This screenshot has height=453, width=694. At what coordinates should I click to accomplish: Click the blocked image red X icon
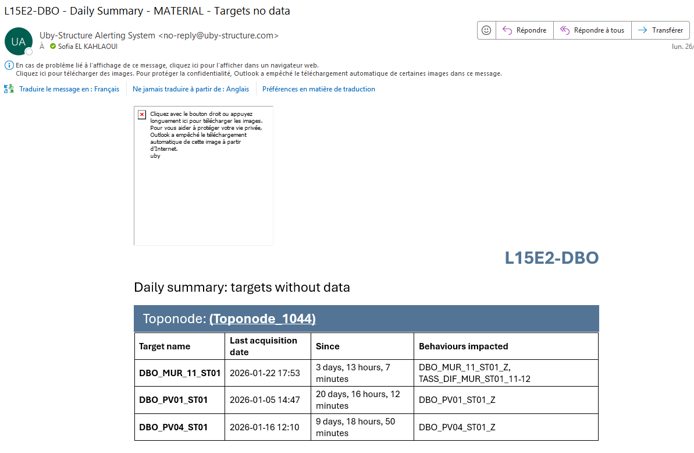[x=142, y=115]
